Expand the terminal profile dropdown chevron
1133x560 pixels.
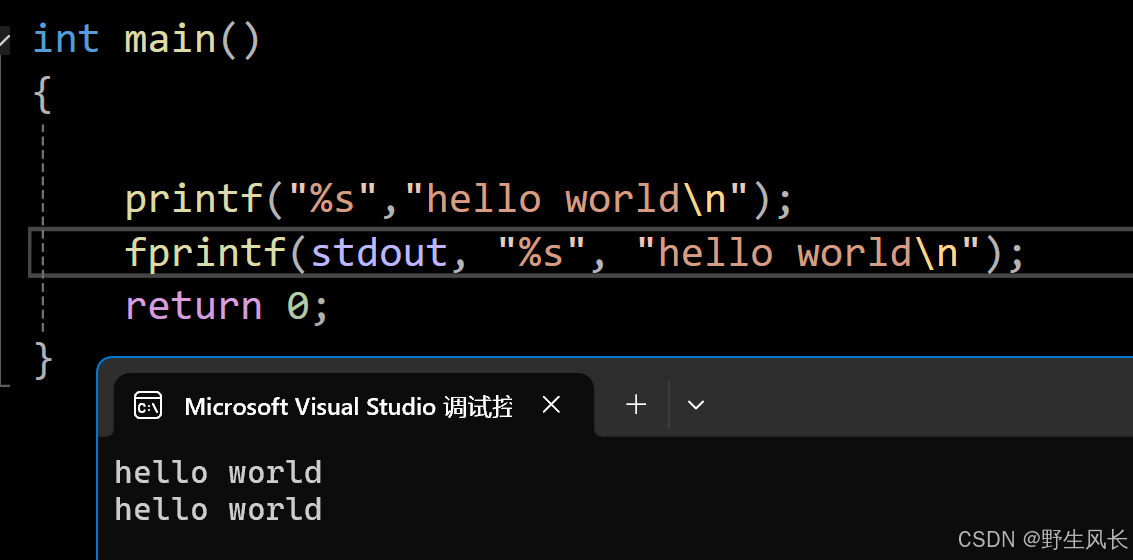[x=696, y=405]
